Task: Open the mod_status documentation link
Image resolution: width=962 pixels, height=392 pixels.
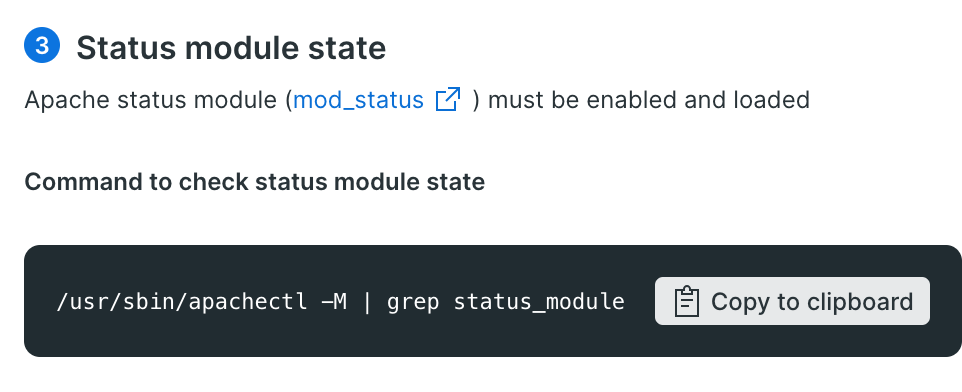Action: (x=358, y=99)
